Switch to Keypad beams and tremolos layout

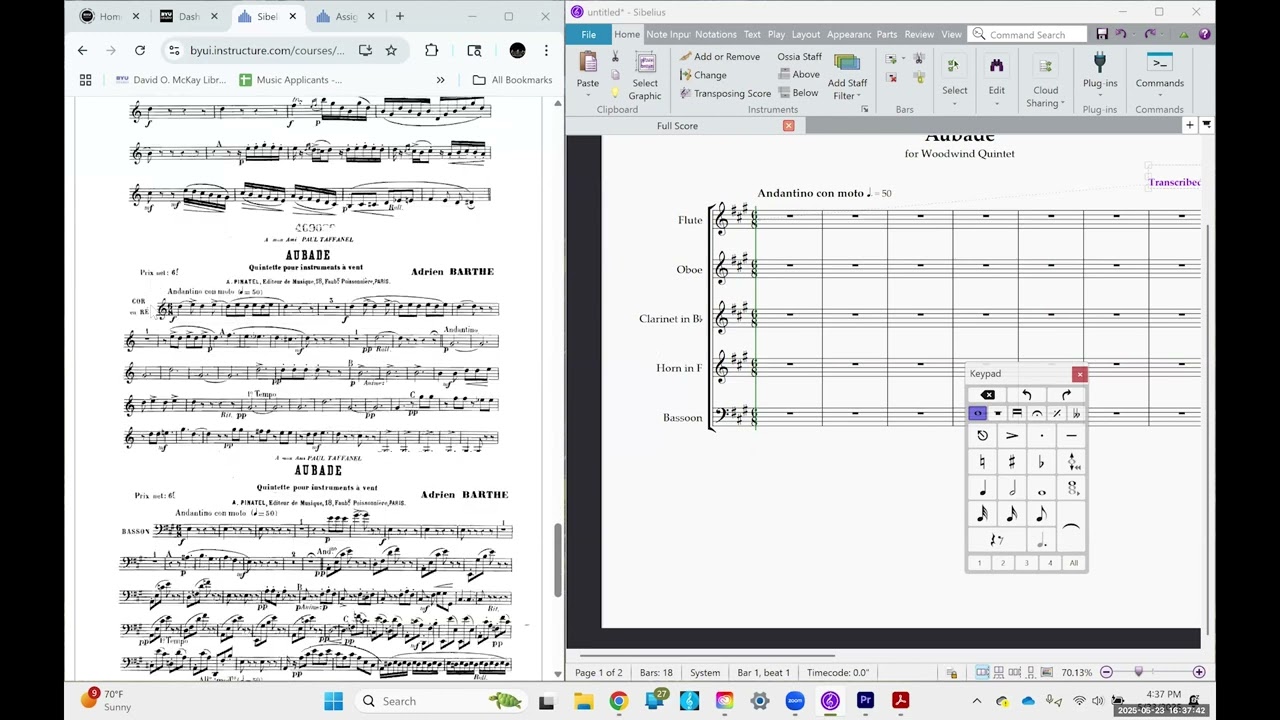pos(1017,413)
